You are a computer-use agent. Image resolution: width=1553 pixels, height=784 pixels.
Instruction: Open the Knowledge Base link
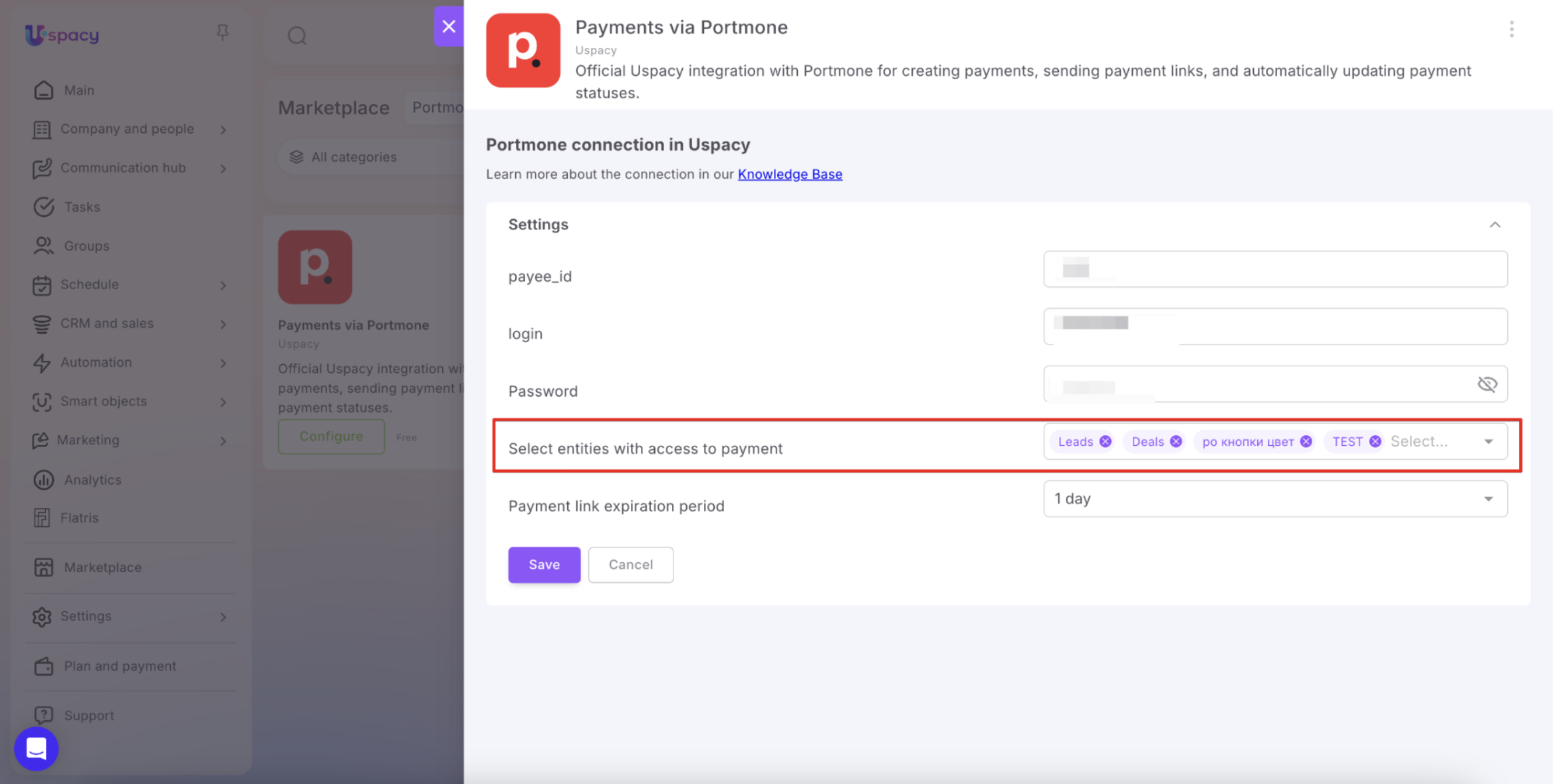click(790, 174)
